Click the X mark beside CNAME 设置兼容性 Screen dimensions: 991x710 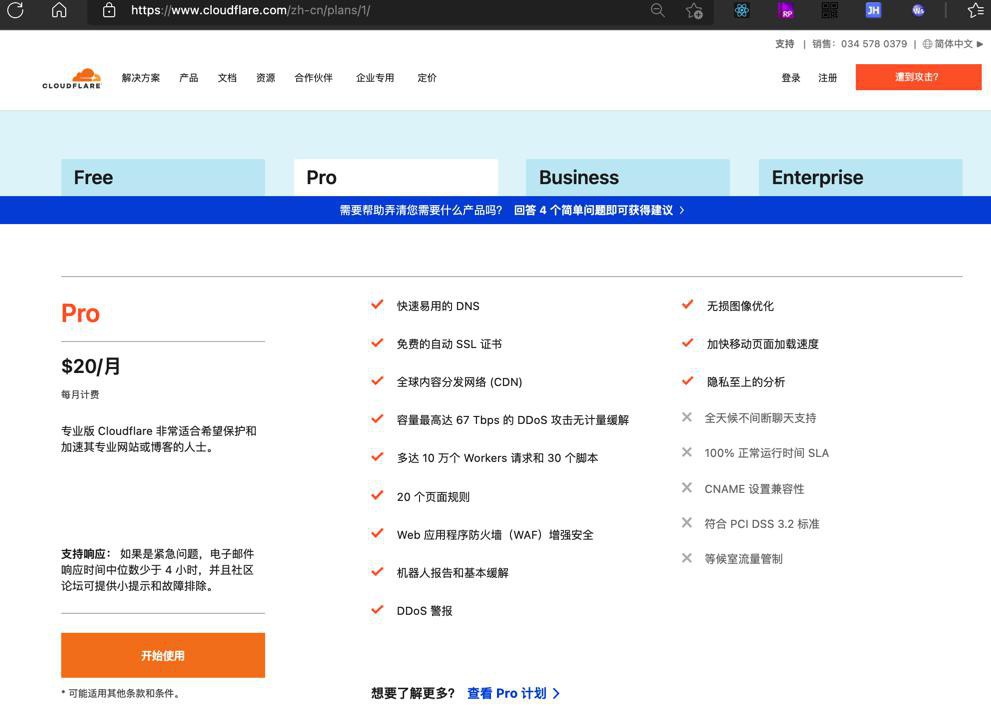coord(686,487)
